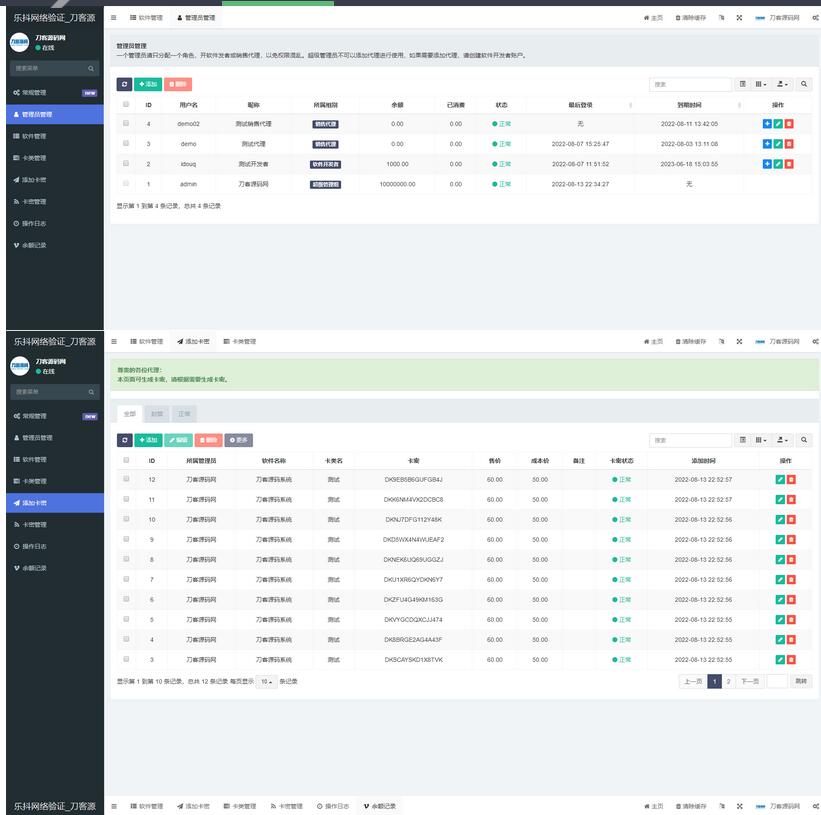
Task: Delete the demo02 administrator row via trash icon
Action: (x=790, y=124)
